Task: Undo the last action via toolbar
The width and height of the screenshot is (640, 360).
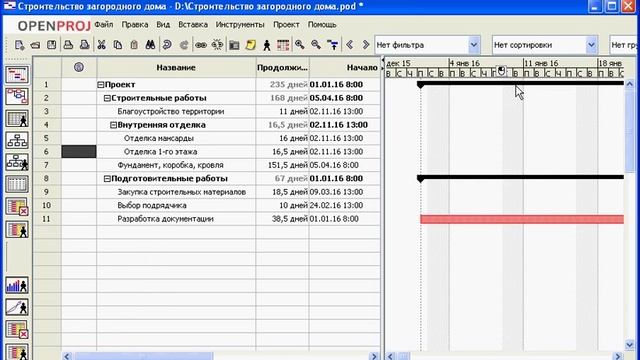Action: [167, 45]
